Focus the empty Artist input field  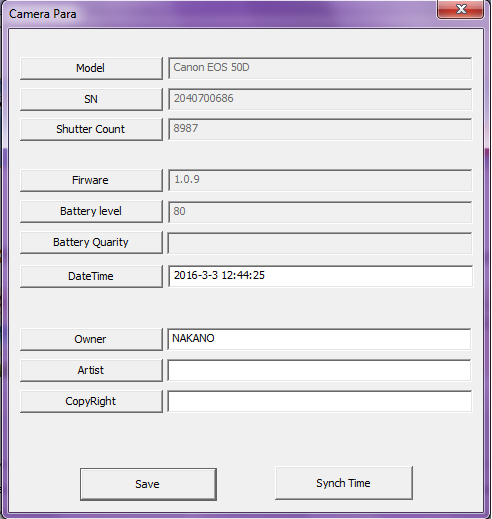[320, 370]
